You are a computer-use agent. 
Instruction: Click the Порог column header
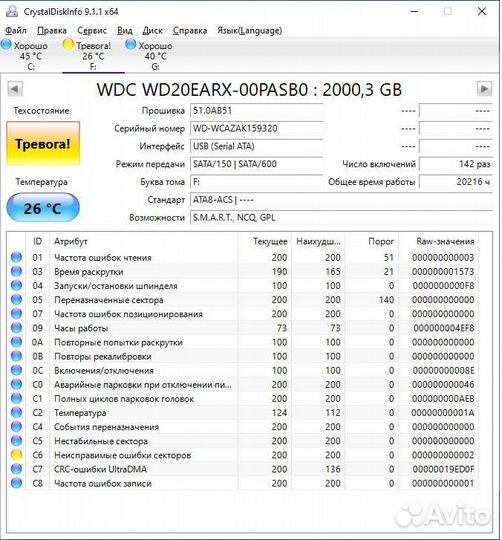click(372, 241)
